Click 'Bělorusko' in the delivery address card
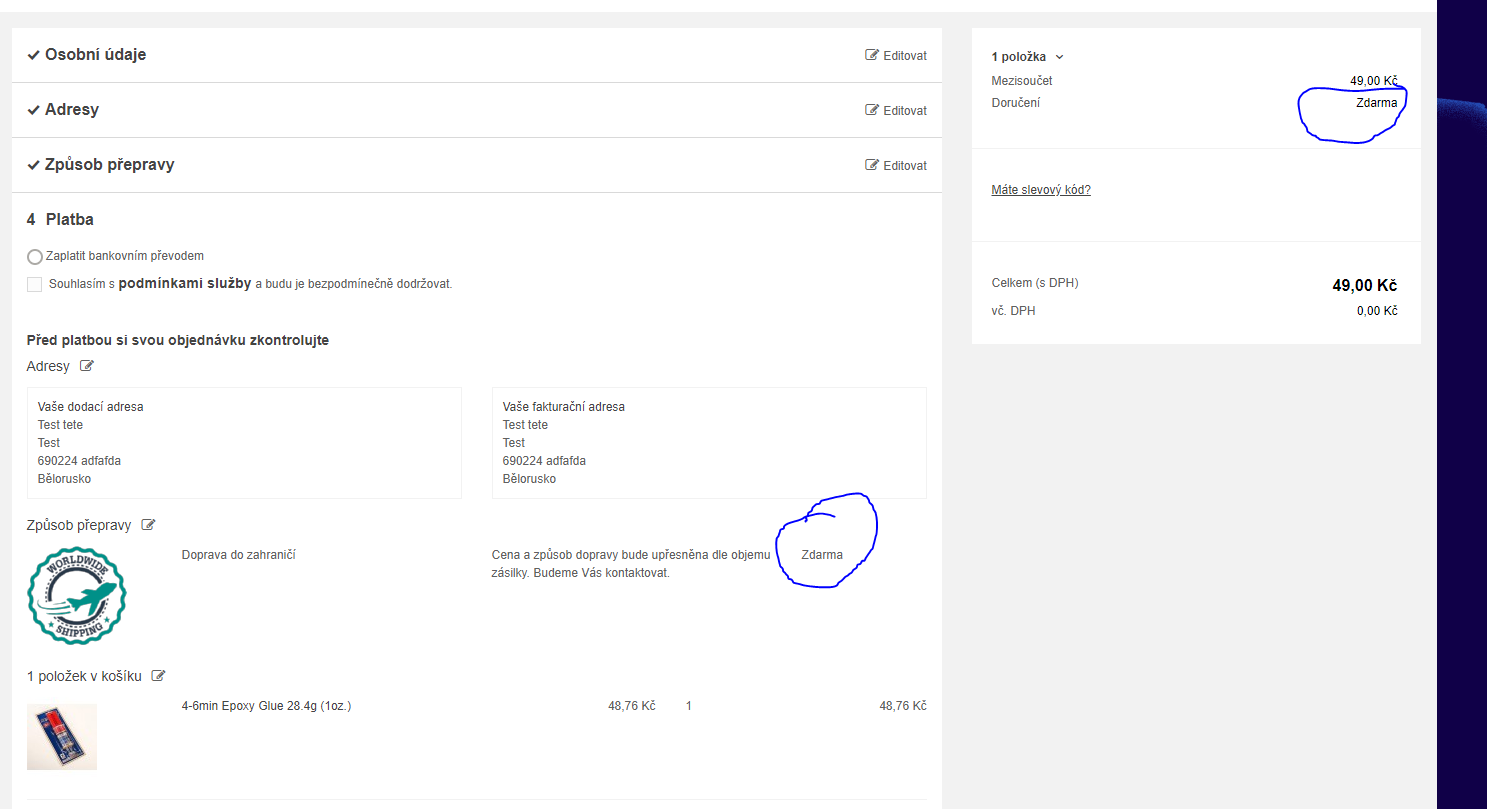This screenshot has height=809, width=1487. tap(64, 479)
